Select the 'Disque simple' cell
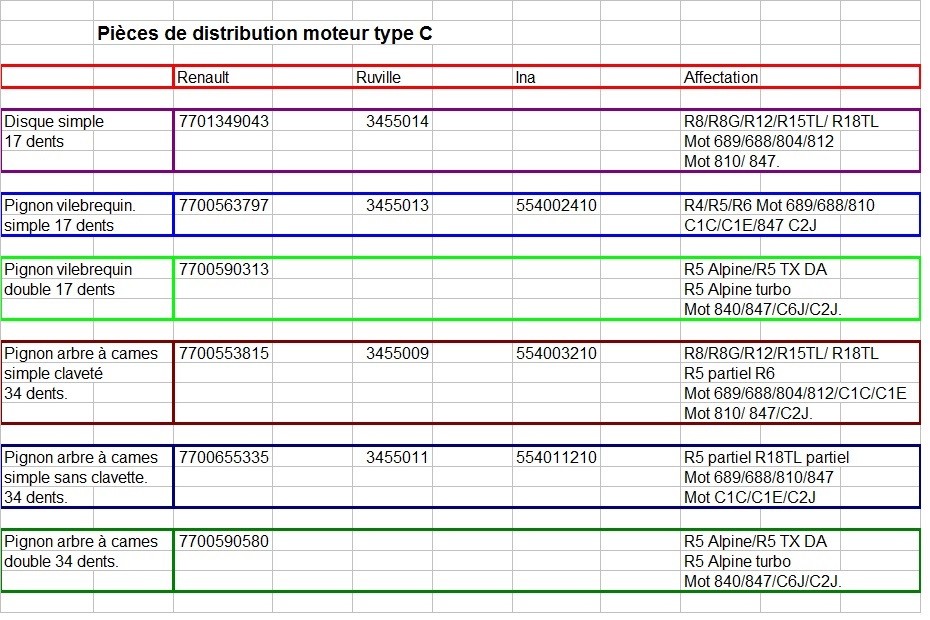 (54, 122)
